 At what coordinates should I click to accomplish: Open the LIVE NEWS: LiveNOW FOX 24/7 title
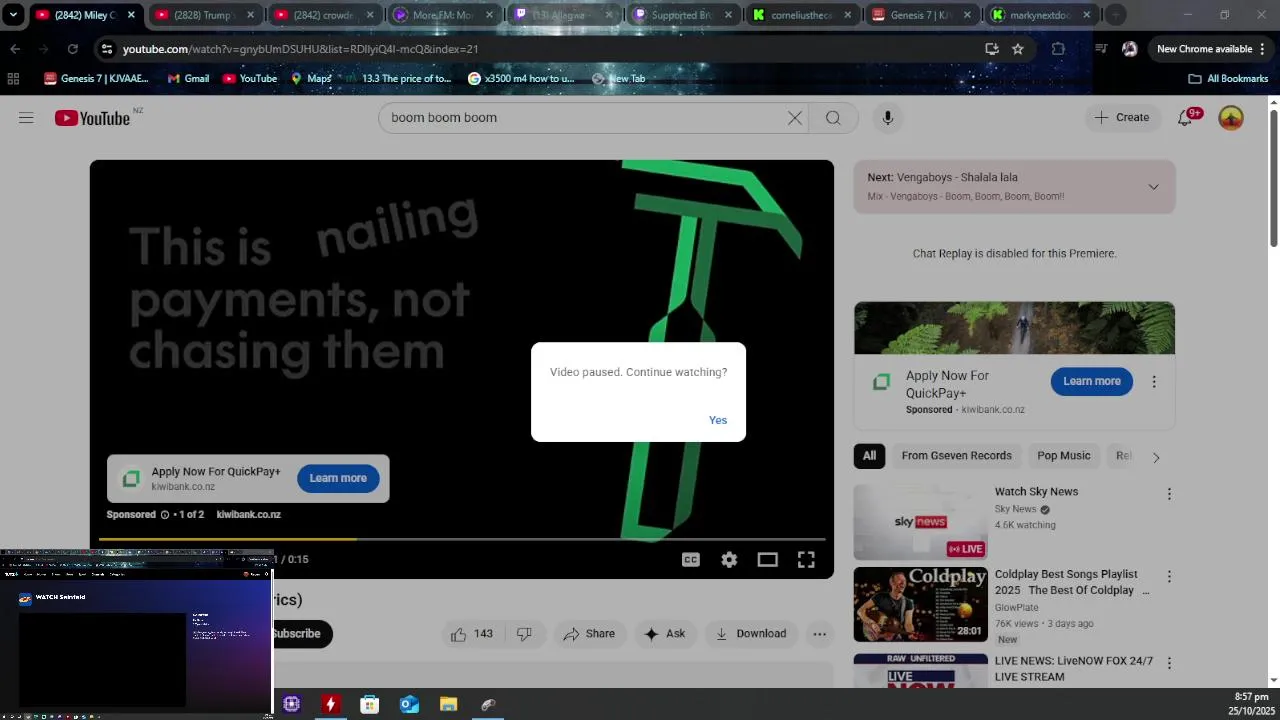(x=1073, y=669)
